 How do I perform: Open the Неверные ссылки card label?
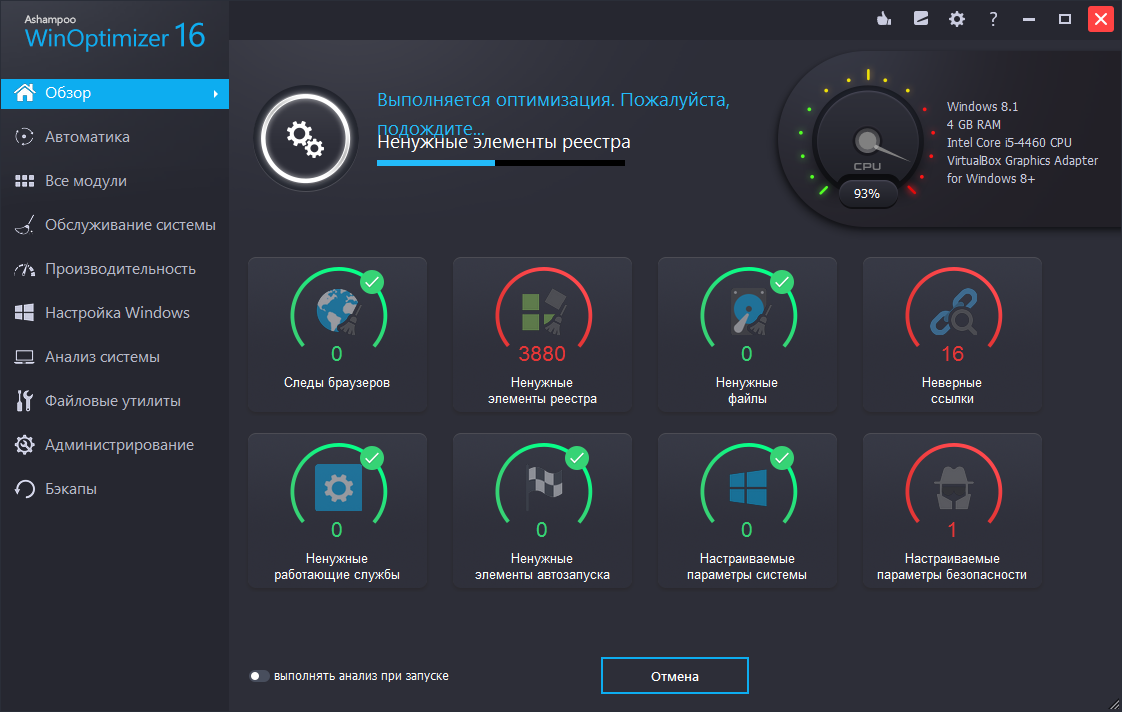tap(952, 391)
